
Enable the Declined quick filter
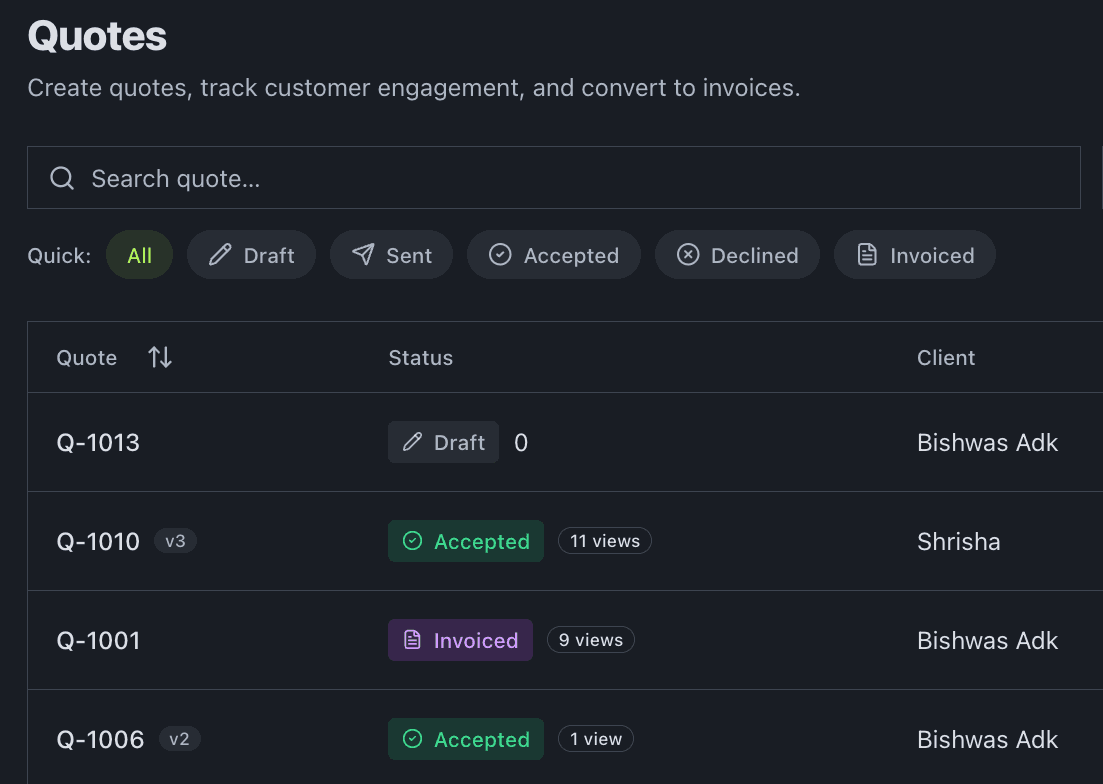(x=737, y=255)
